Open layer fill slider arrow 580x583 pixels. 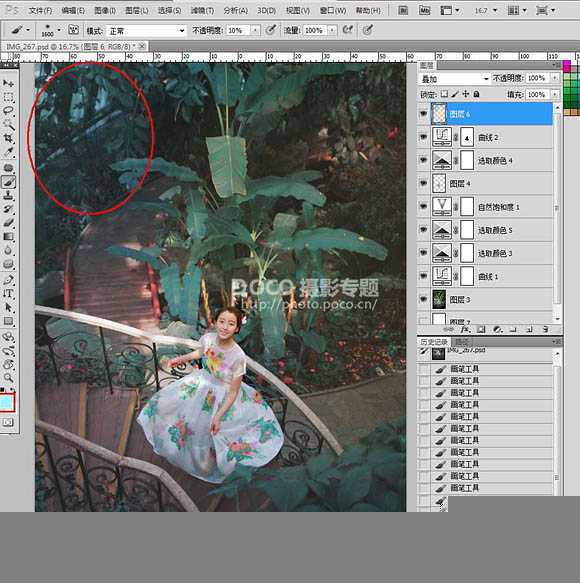[x=555, y=94]
